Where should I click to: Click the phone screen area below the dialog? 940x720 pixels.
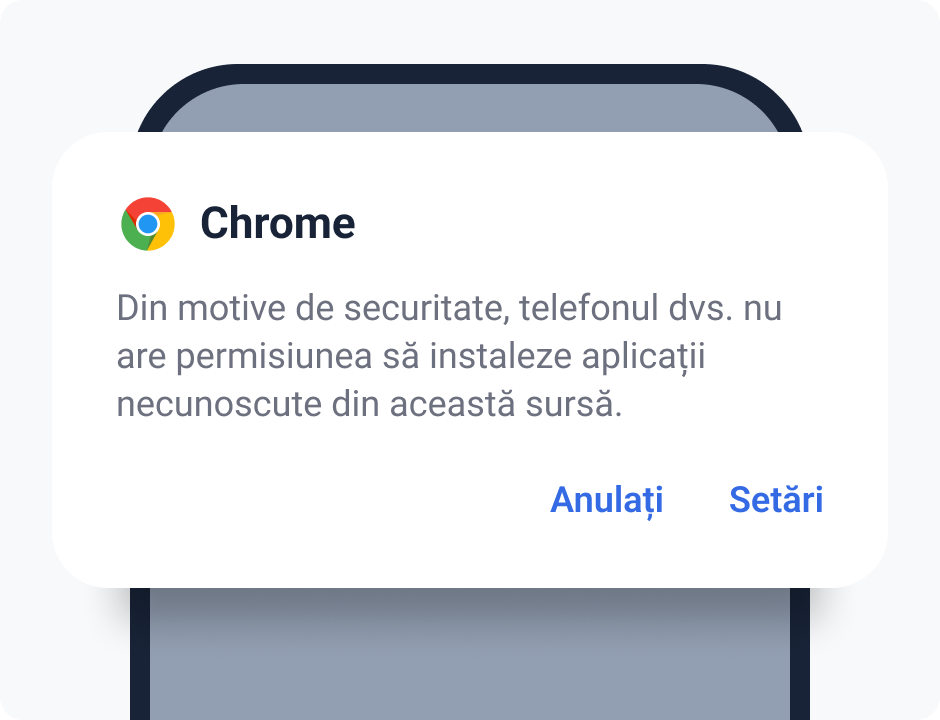coord(470,650)
